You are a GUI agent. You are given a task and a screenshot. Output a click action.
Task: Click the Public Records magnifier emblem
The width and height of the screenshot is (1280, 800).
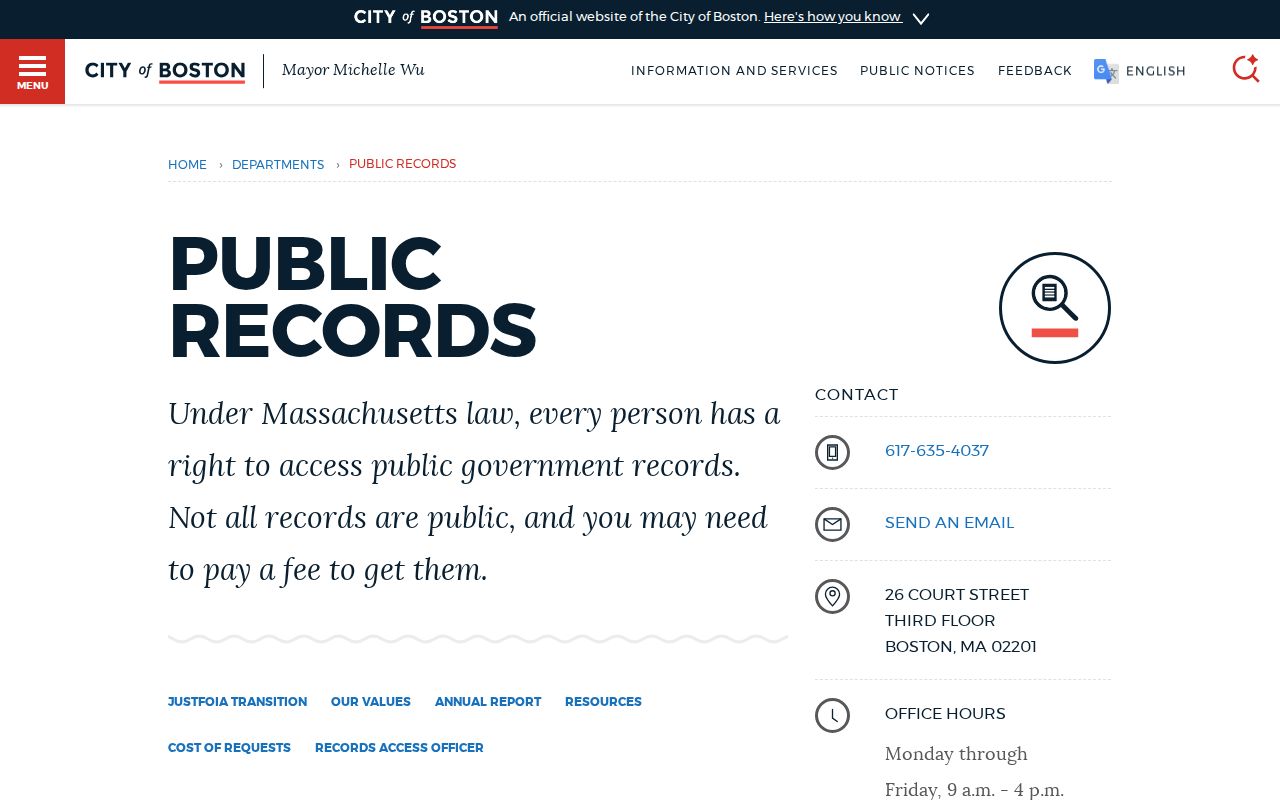click(1055, 308)
